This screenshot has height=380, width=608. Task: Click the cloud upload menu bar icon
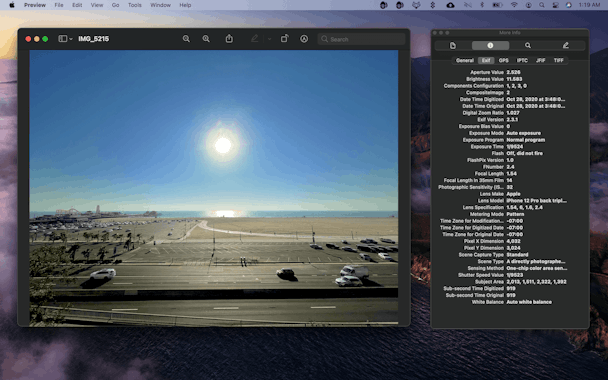[x=450, y=5]
